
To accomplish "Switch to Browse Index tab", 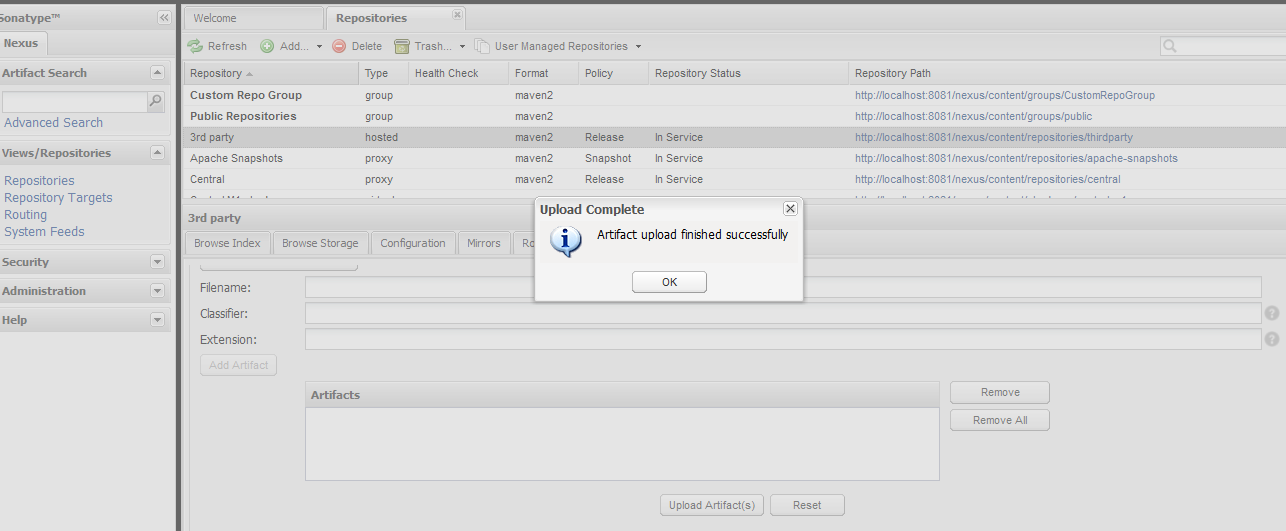I will point(227,243).
